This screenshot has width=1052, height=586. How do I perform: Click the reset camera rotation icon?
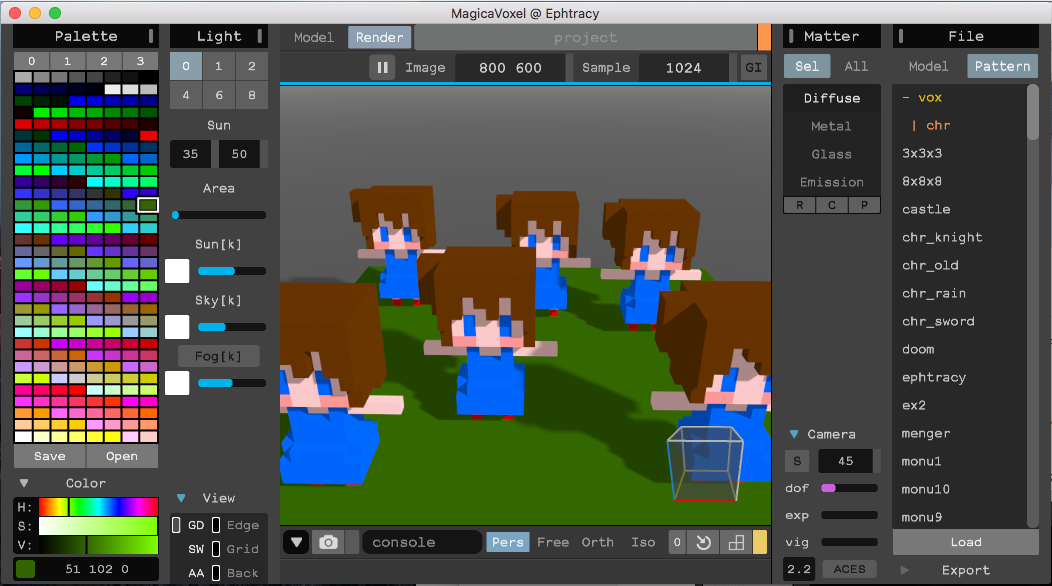[703, 542]
